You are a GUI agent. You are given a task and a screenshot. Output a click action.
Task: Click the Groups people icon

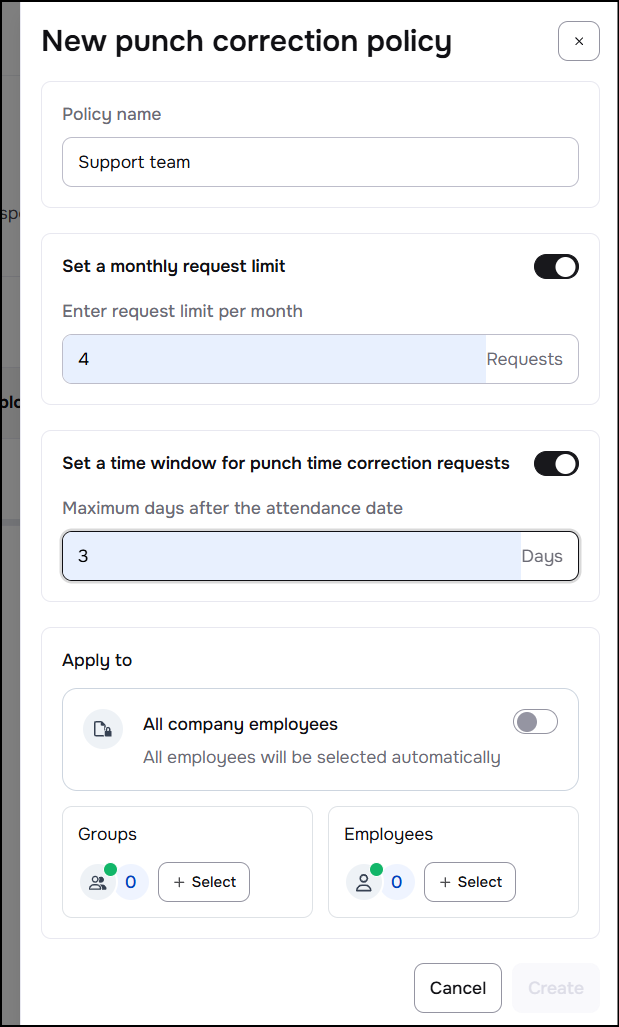(x=97, y=882)
